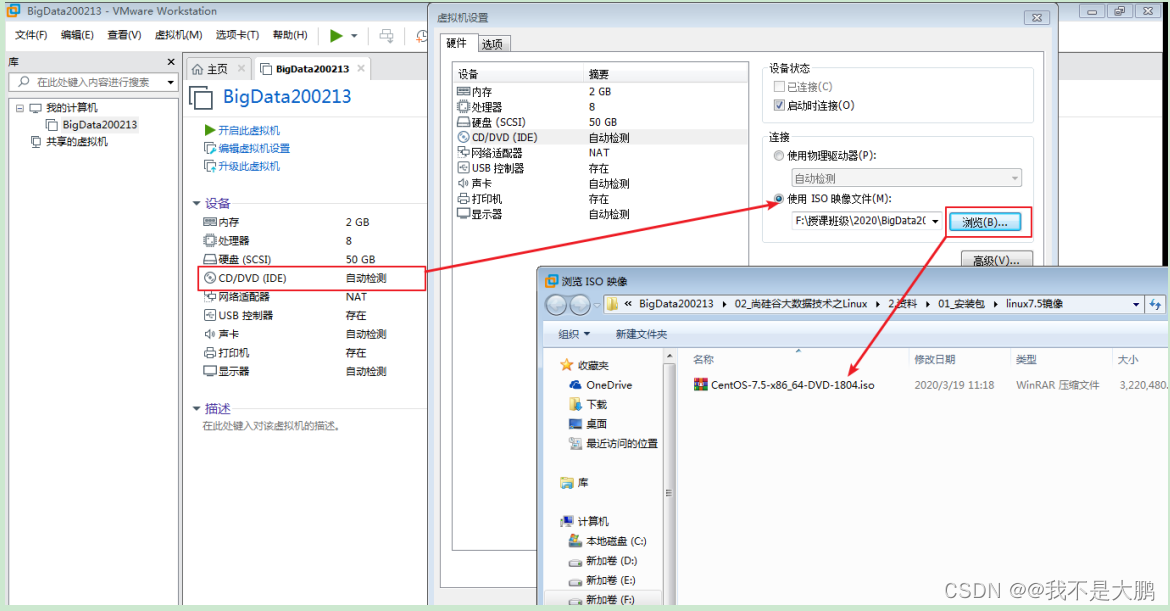Click 硬盘 (SCSI) icon in main device list
The width and height of the screenshot is (1170, 611).
coord(210,260)
